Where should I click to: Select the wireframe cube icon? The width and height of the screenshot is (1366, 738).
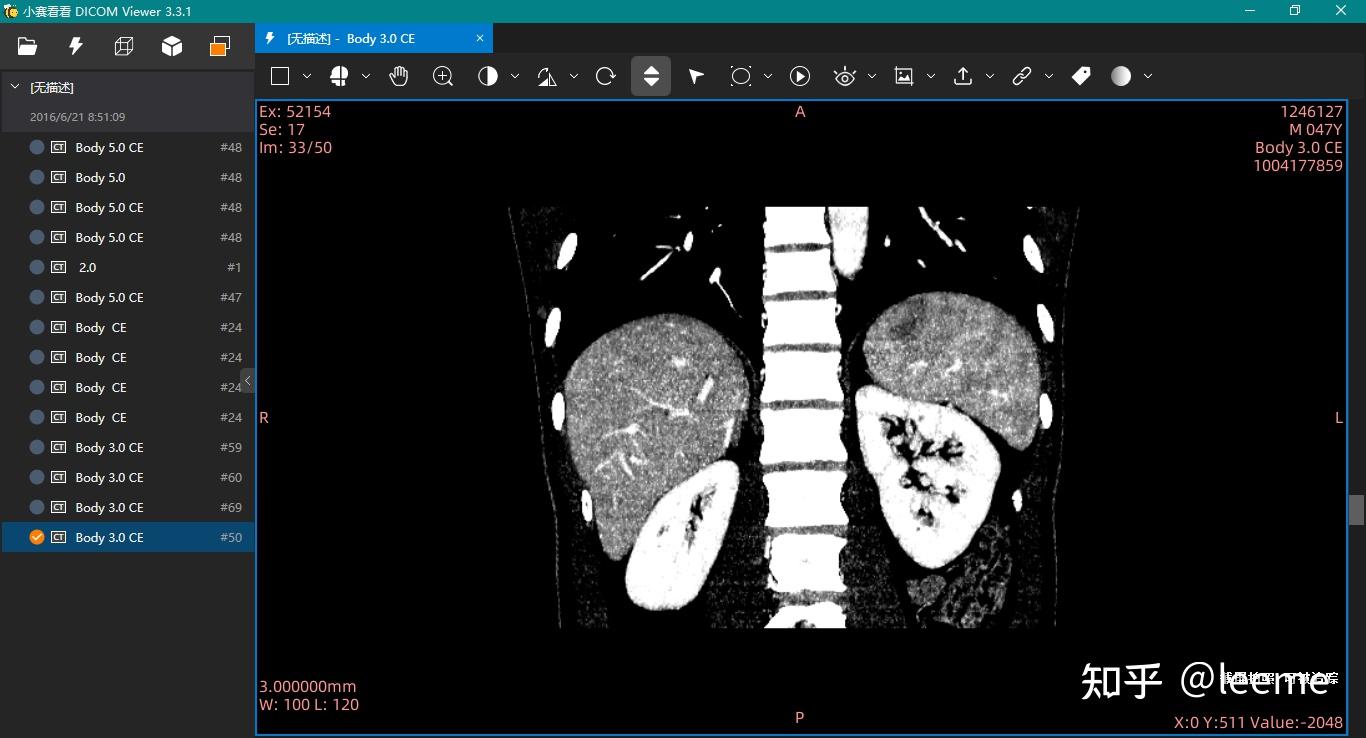[124, 46]
